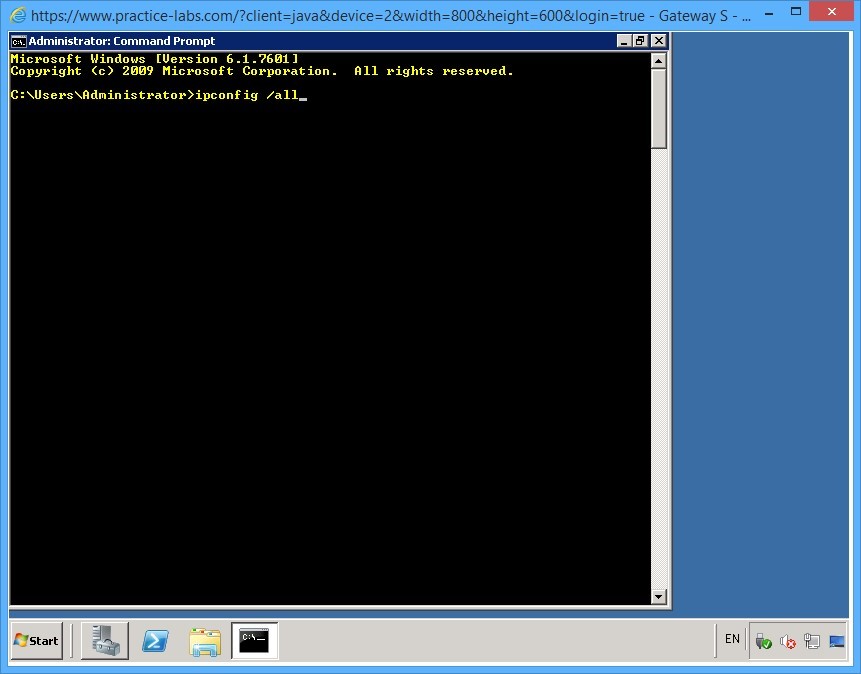Click the scrollbar up arrow in Command Prompt
The height and width of the screenshot is (674, 861).
[658, 59]
